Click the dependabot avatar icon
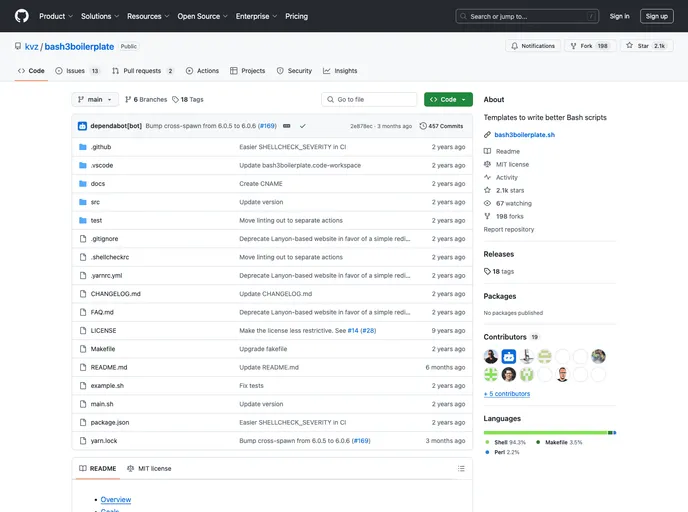The image size is (688, 512). pos(82,126)
